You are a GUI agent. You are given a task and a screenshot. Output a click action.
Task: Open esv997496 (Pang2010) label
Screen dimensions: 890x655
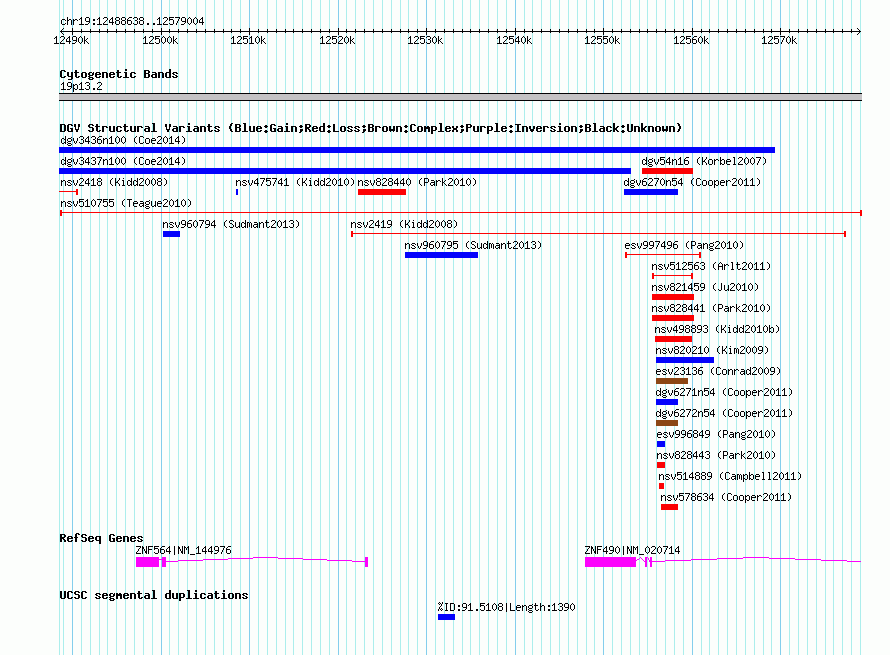684,245
